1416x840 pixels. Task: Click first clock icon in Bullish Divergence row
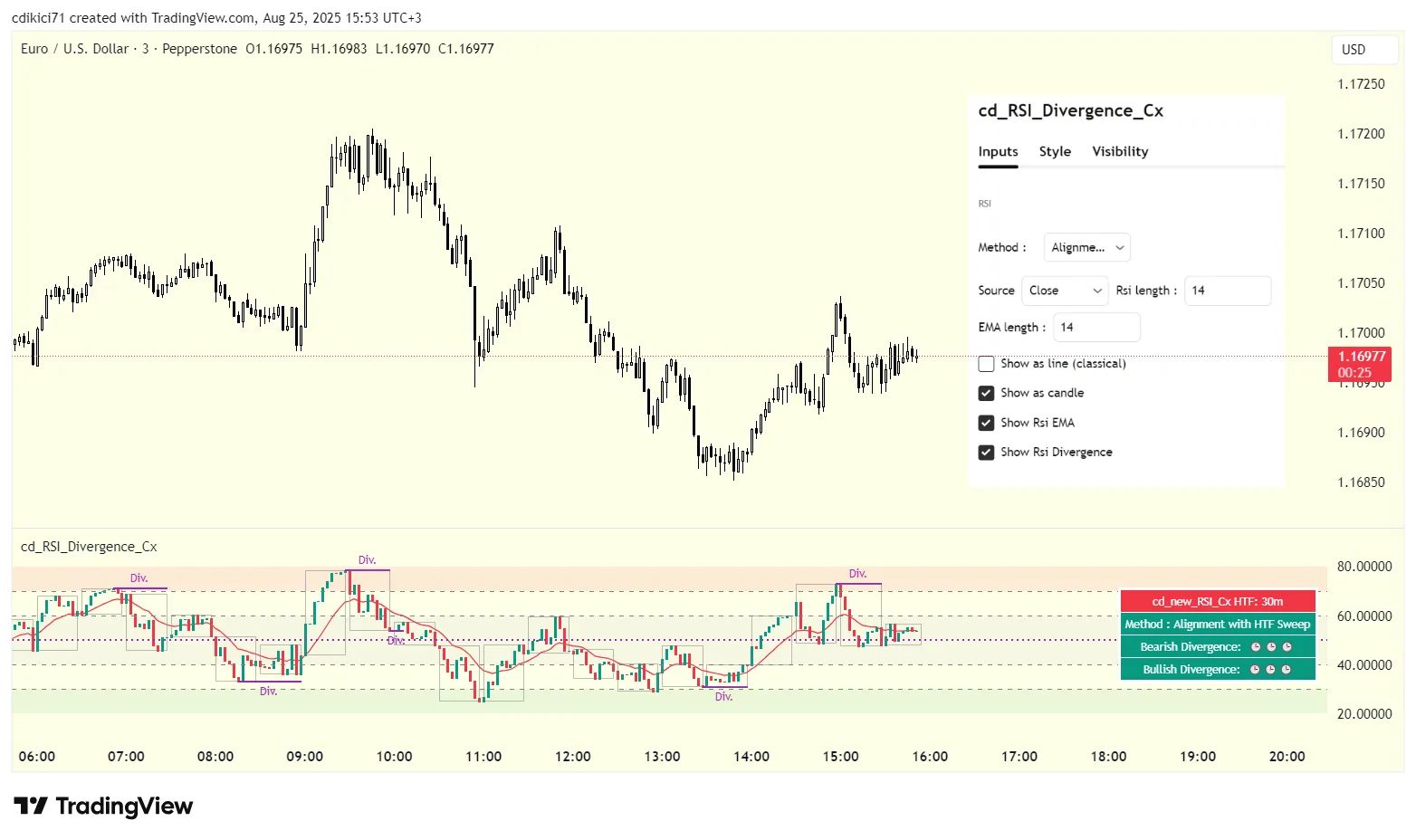1255,670
